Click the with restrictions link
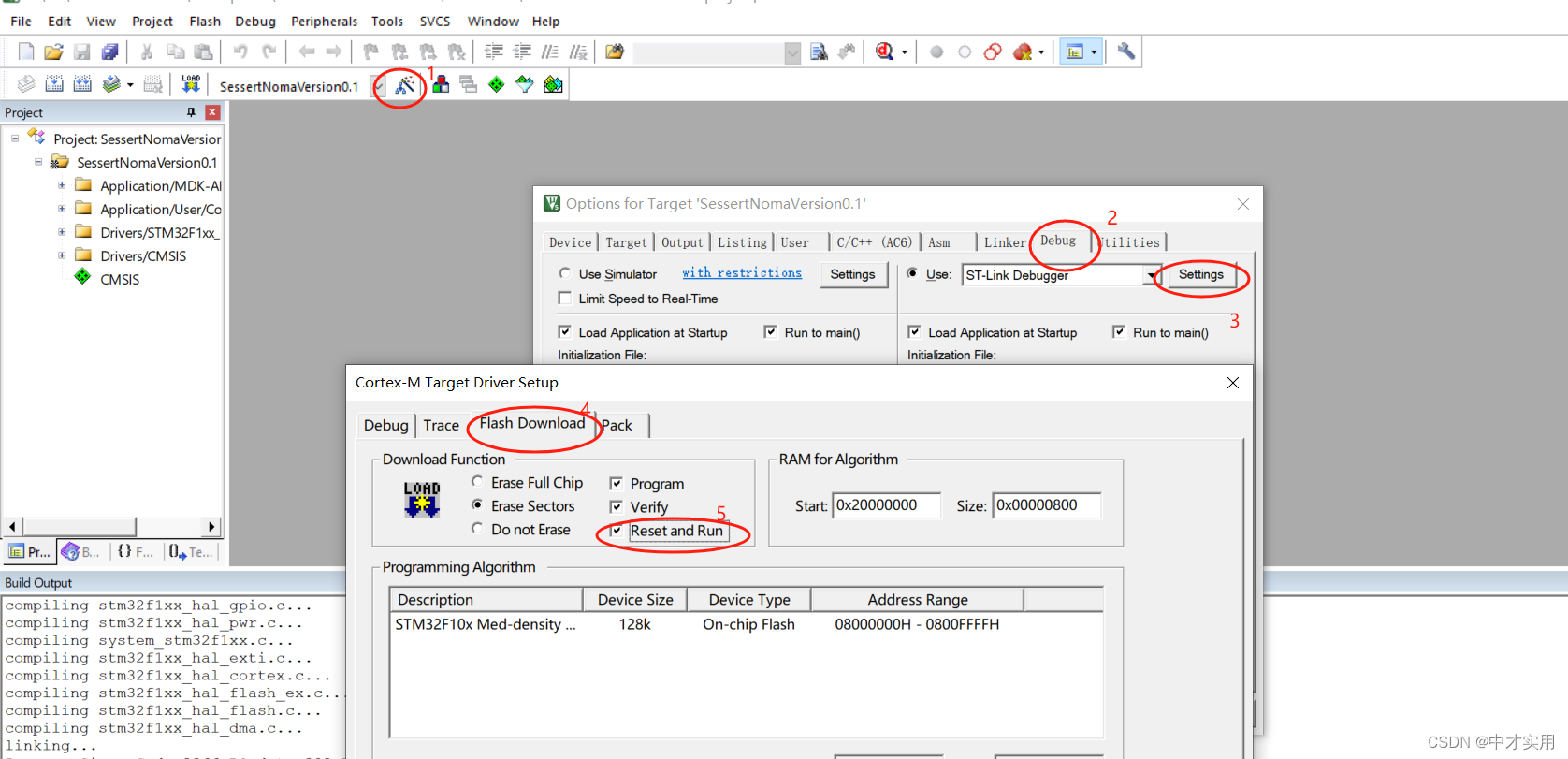This screenshot has width=1568, height=759. 741,272
